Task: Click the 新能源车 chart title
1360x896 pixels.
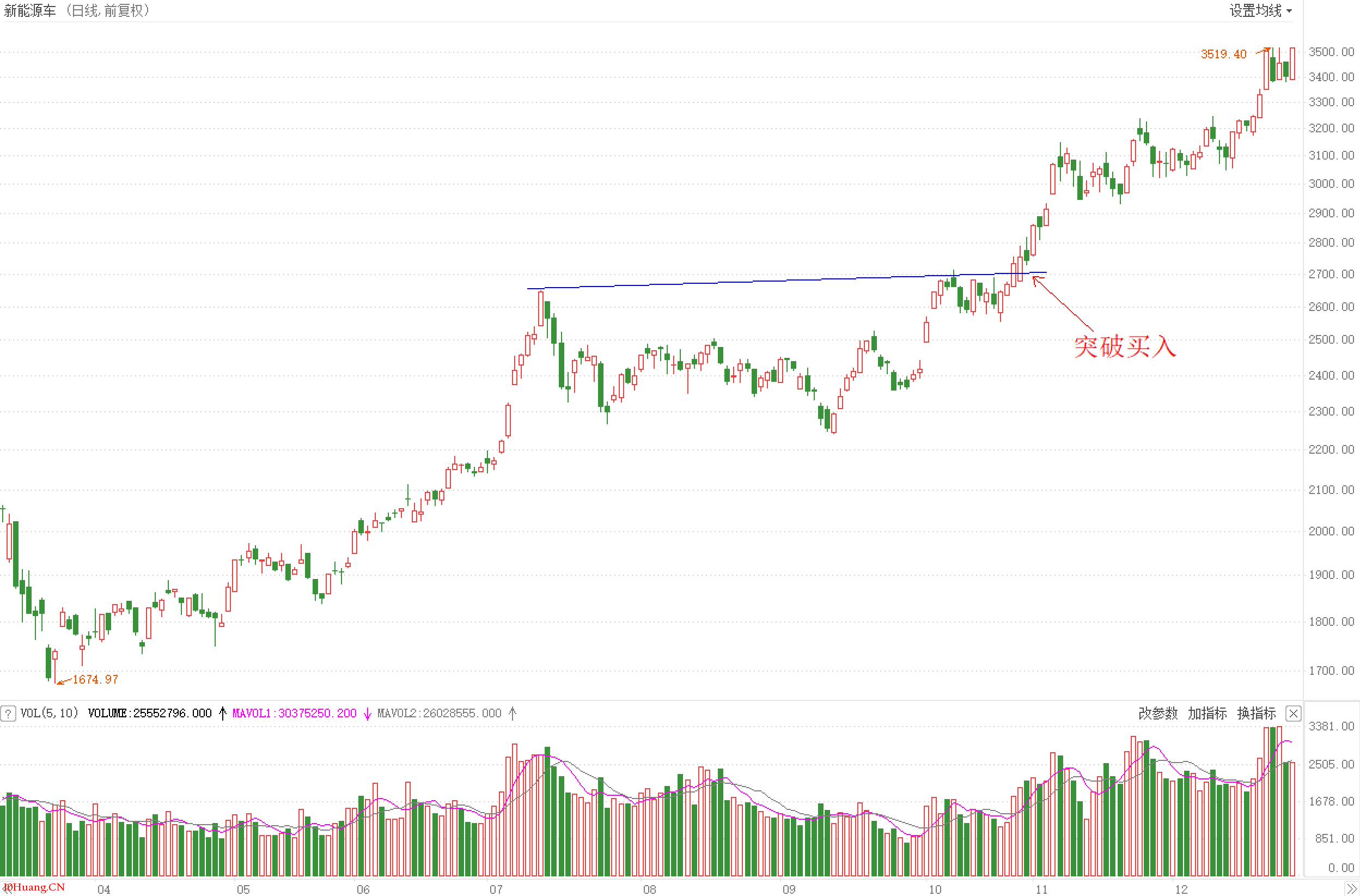Action: point(30,11)
